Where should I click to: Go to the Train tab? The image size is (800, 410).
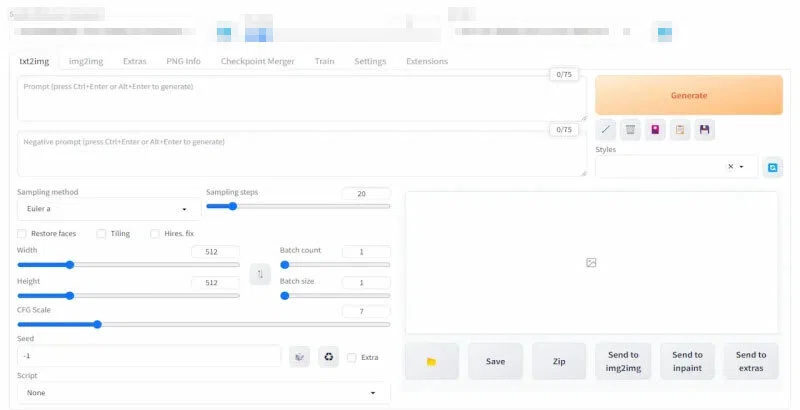tap(324, 61)
